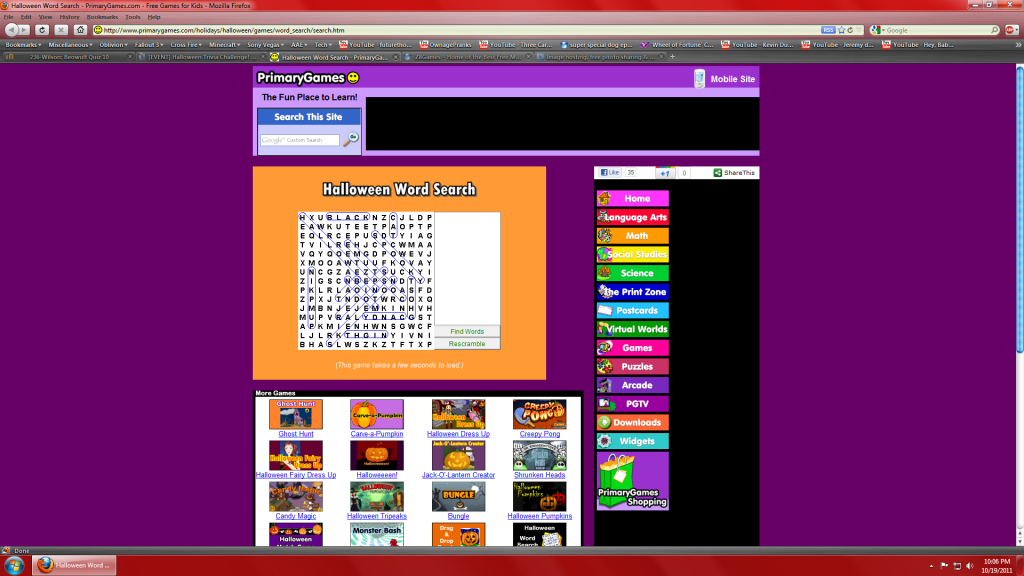Screen dimensions: 1024x576
Task: Open the ShareThis sharing widget
Action: click(x=735, y=173)
